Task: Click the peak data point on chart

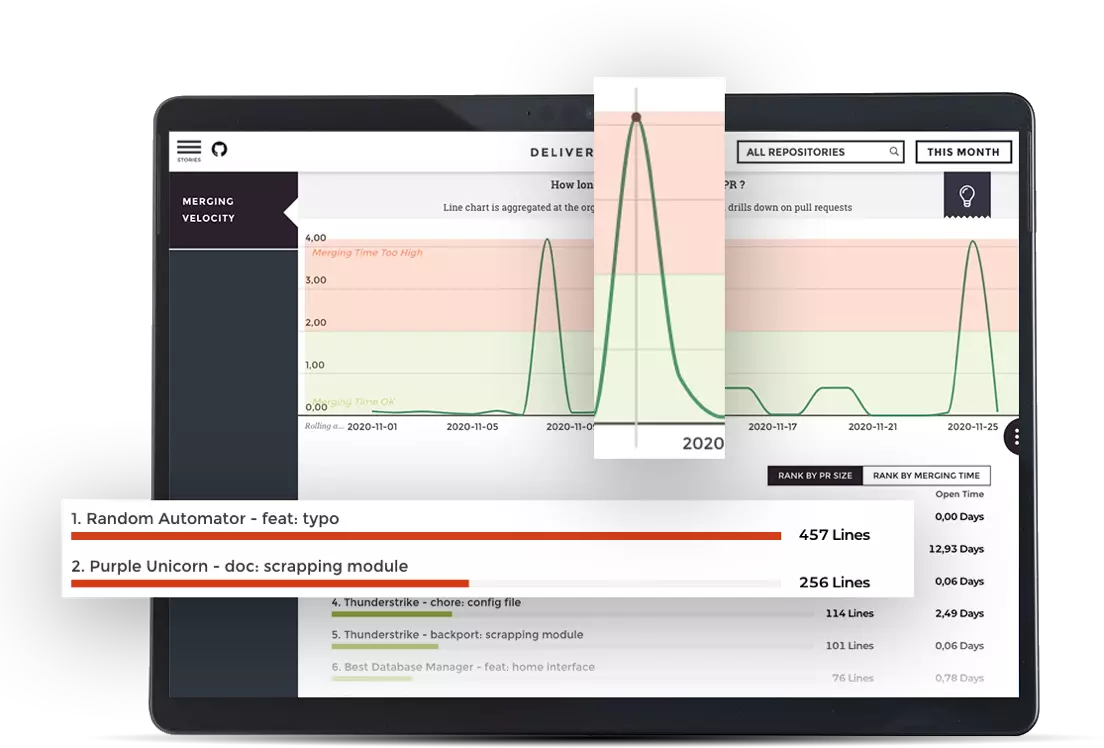Action: click(636, 118)
